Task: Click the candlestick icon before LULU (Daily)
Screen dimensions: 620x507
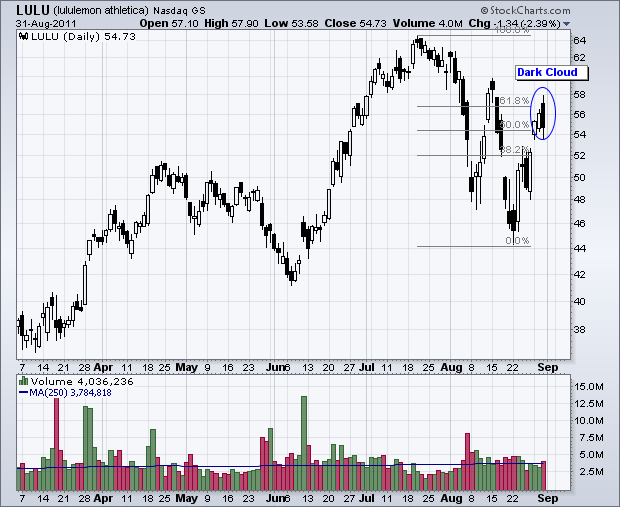Action: (23, 37)
